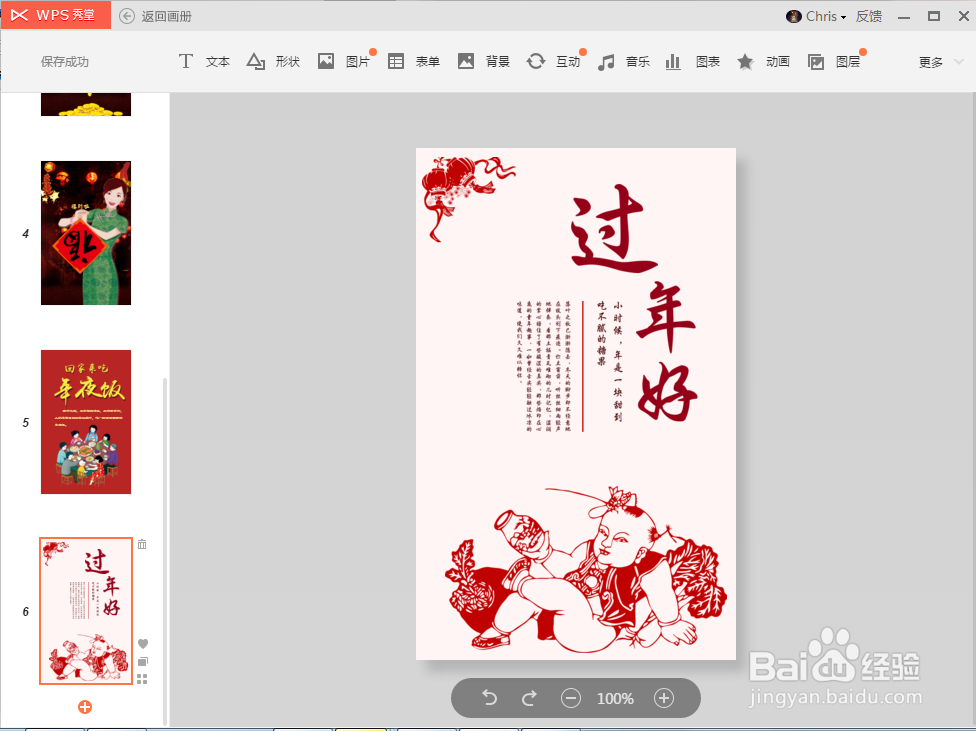
Task: Favorite page 6 with the heart icon
Action: [x=142, y=644]
